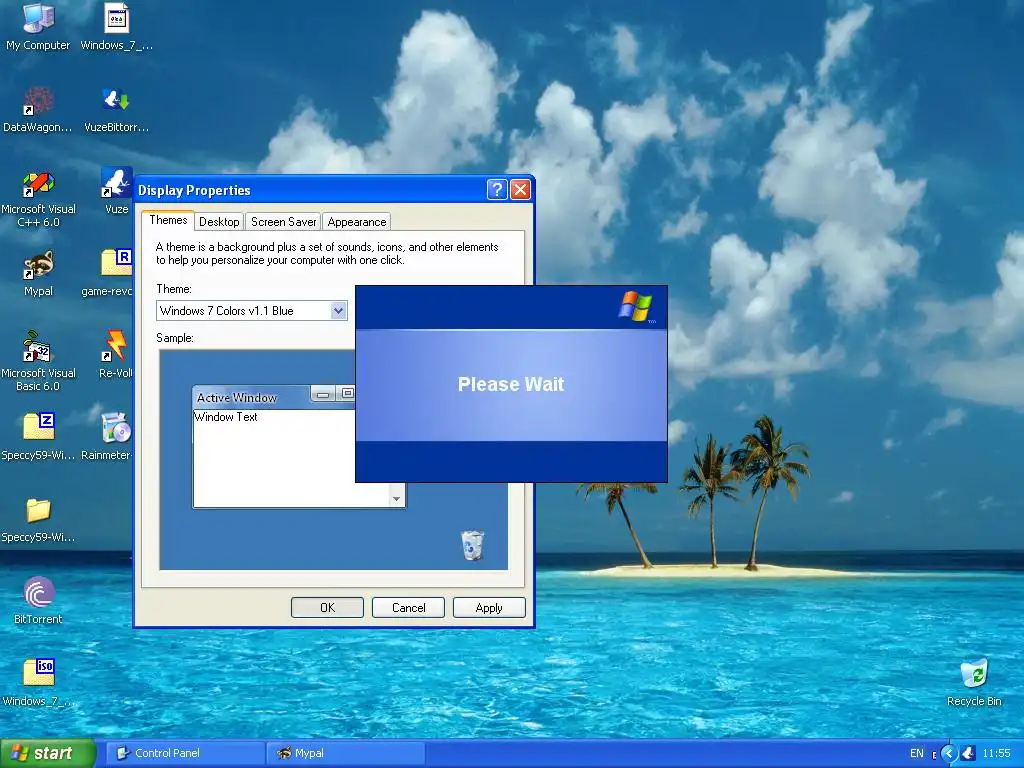The height and width of the screenshot is (768, 1024).
Task: Click the EN language indicator
Action: [x=917, y=754]
